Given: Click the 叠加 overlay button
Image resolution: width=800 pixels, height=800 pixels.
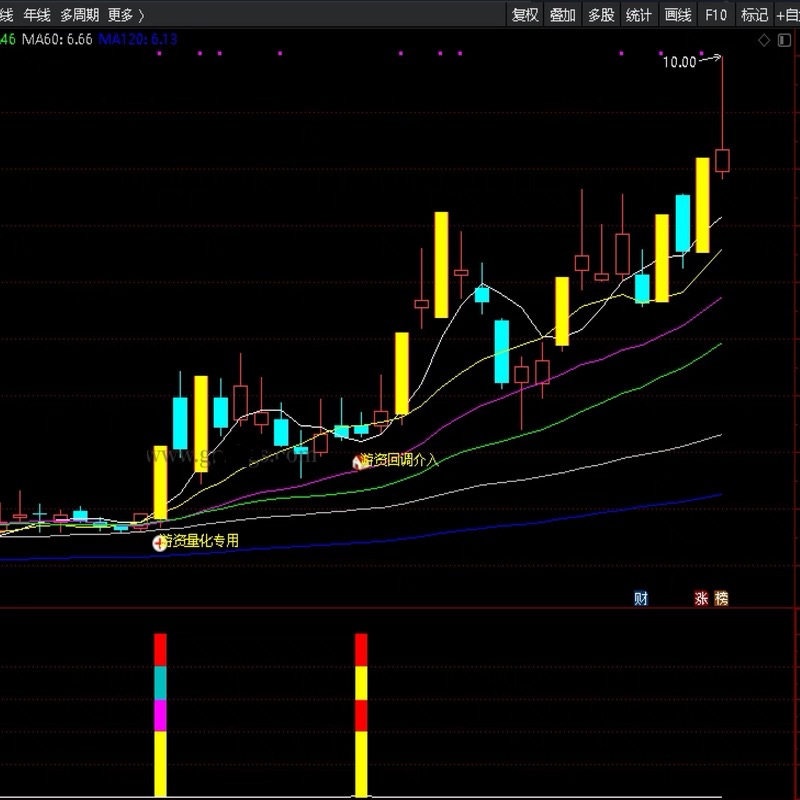Looking at the screenshot, I should point(563,15).
